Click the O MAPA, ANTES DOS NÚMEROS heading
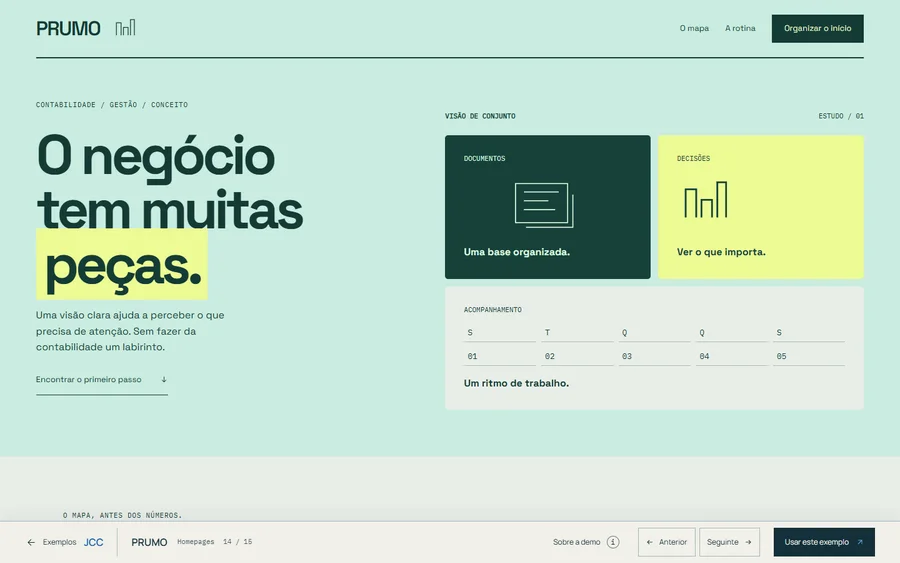This screenshot has height=563, width=900. coord(122,515)
